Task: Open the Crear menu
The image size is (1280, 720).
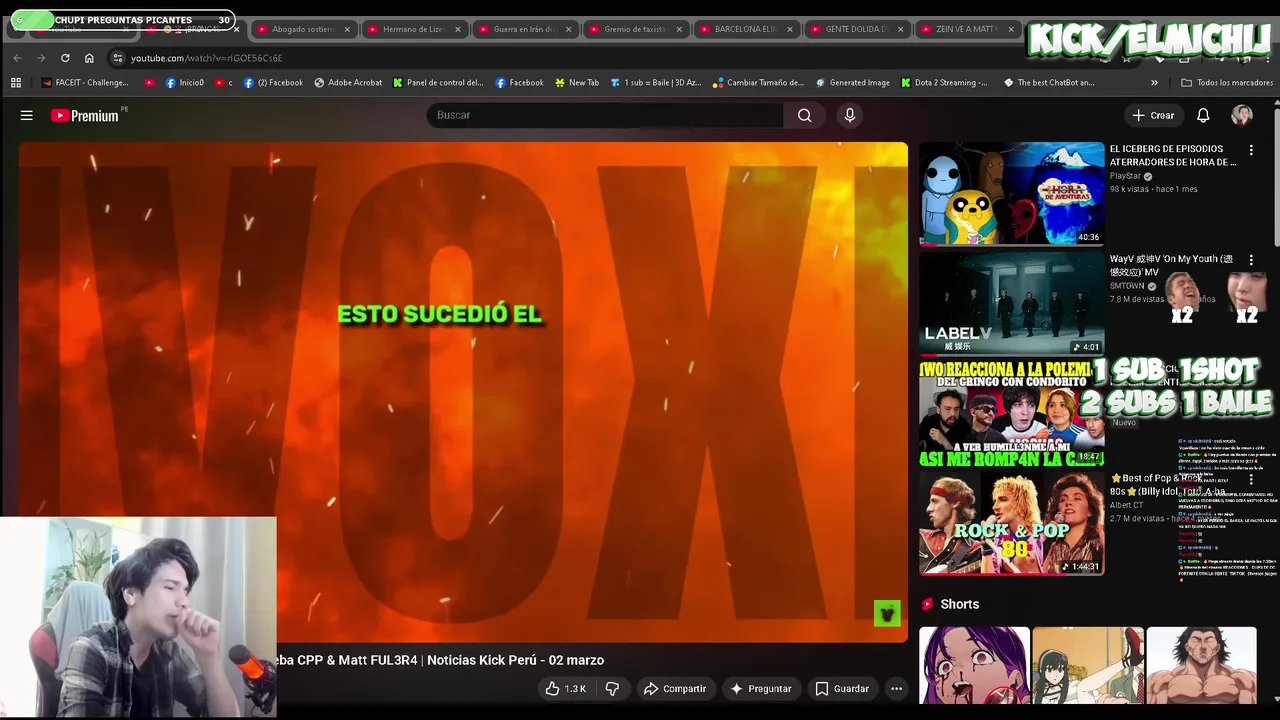Action: [1153, 115]
